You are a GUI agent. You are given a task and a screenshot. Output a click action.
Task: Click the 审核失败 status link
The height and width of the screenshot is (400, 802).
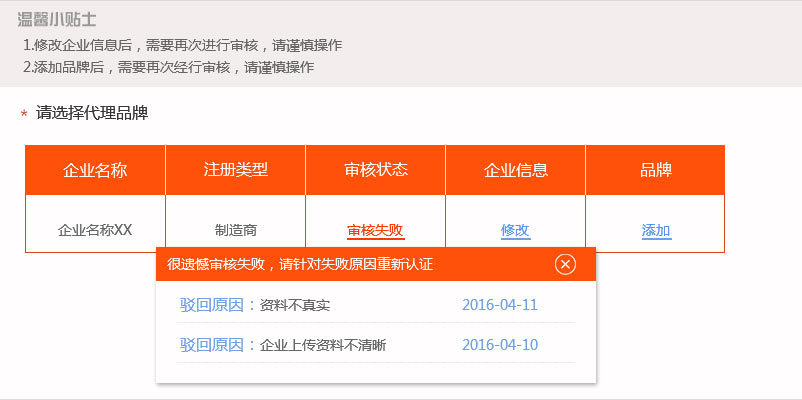click(x=375, y=230)
